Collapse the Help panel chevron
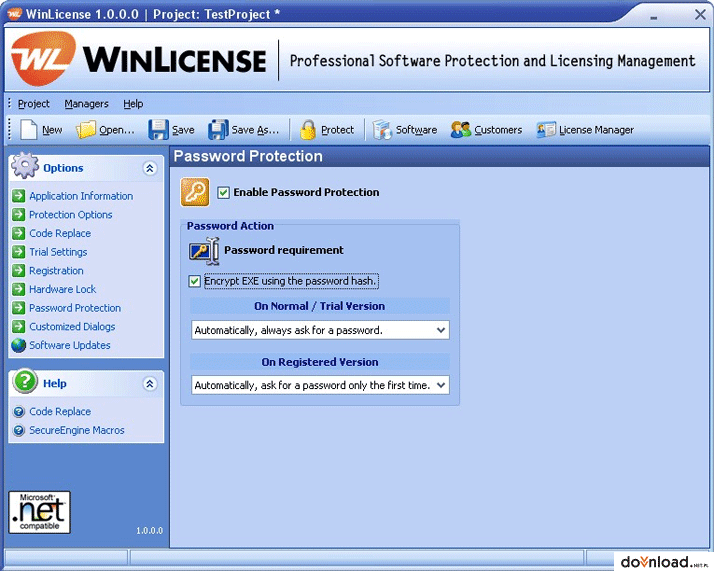The image size is (714, 571). click(x=149, y=384)
